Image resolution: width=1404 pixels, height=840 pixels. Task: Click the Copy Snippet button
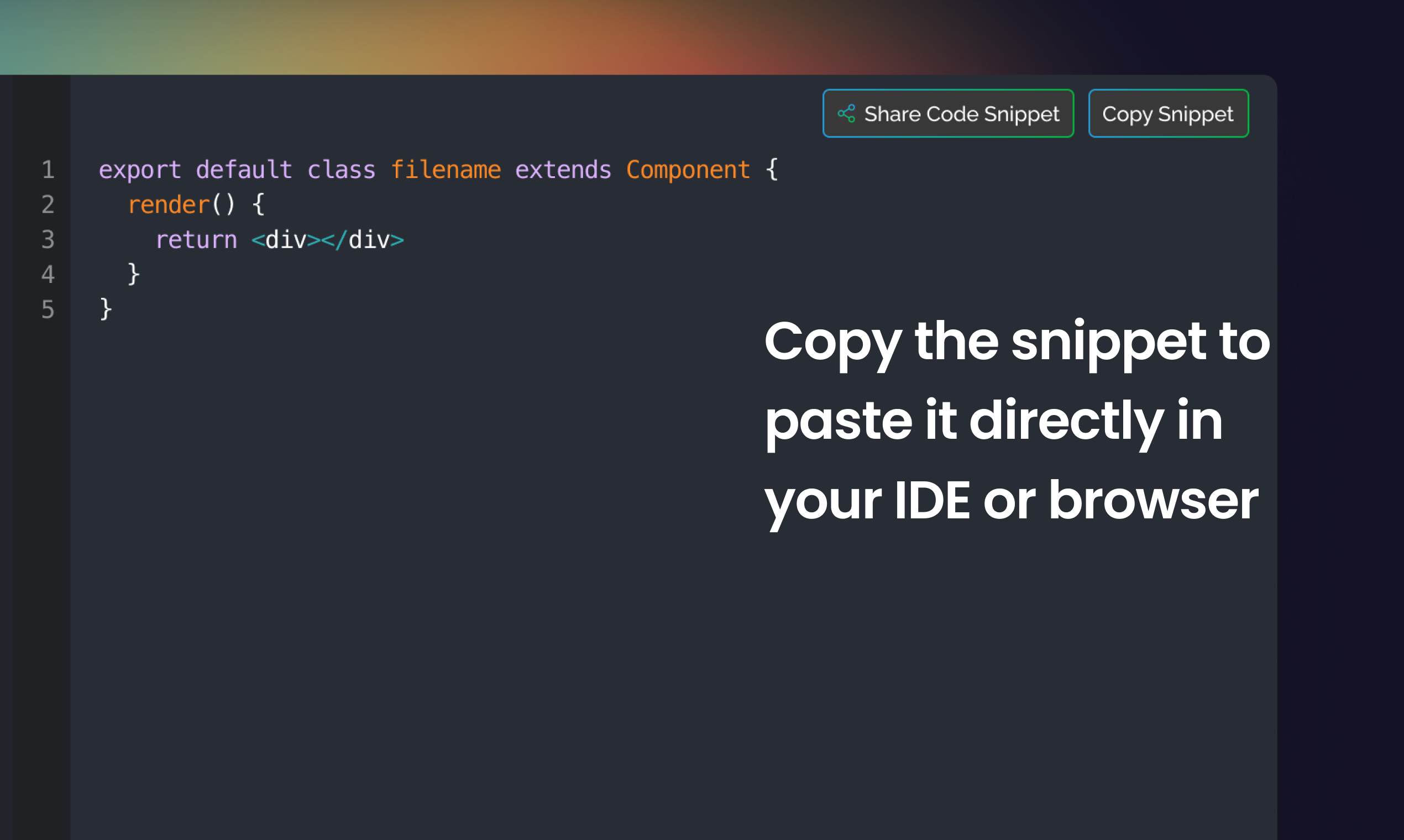point(1168,113)
